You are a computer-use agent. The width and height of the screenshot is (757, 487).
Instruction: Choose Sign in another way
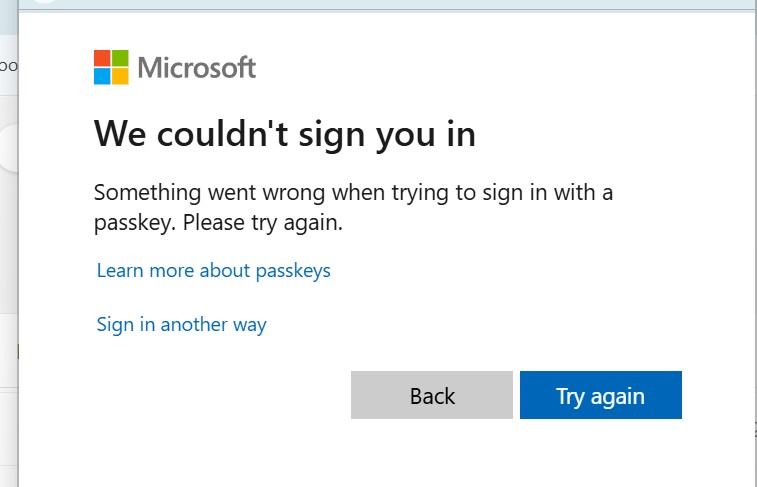[x=181, y=325]
